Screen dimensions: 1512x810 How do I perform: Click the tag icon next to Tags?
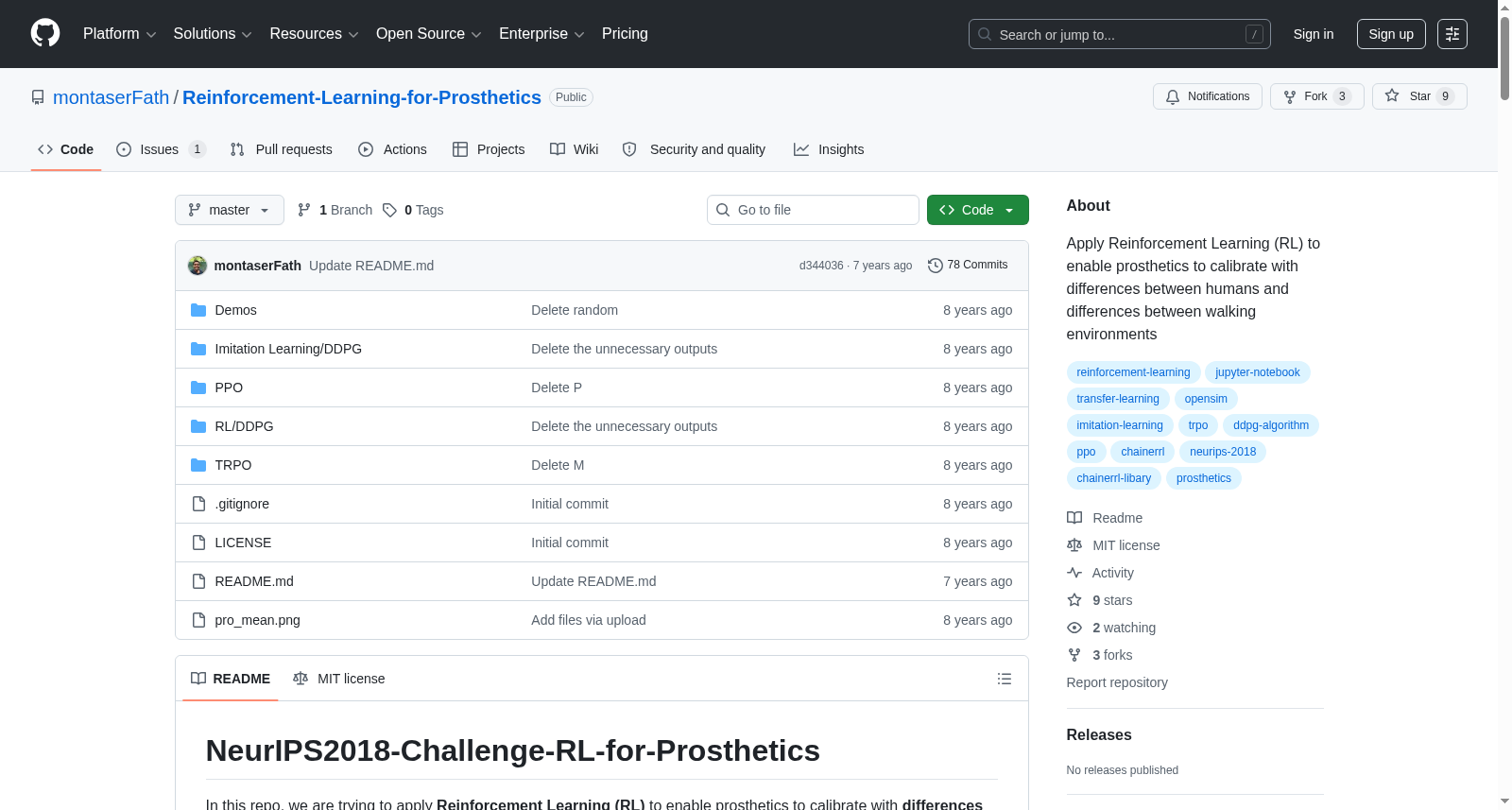pyautogui.click(x=389, y=210)
